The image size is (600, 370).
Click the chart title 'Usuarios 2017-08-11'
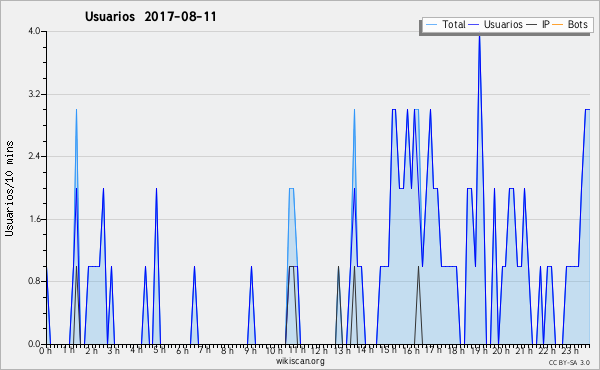150,17
